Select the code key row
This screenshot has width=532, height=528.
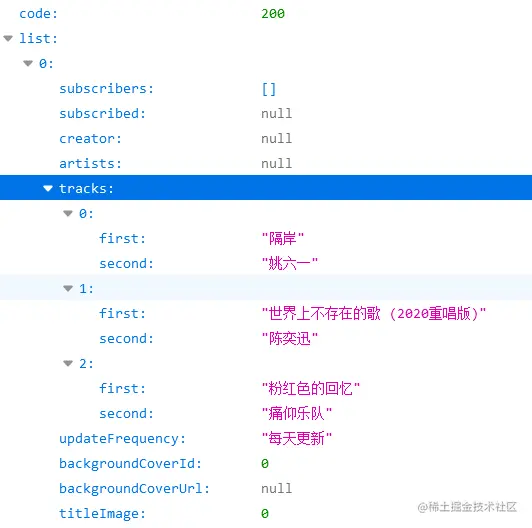point(266,14)
